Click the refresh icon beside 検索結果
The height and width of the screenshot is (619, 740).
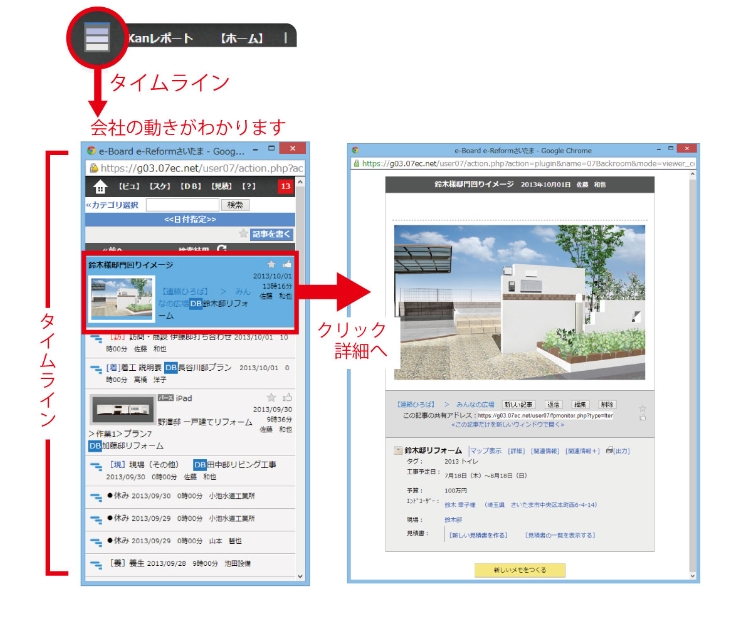pos(221,248)
